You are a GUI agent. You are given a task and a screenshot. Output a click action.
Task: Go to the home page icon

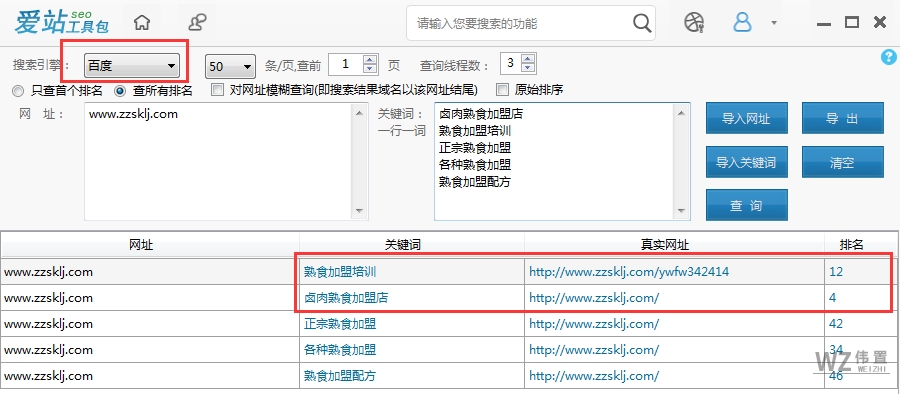pos(142,22)
